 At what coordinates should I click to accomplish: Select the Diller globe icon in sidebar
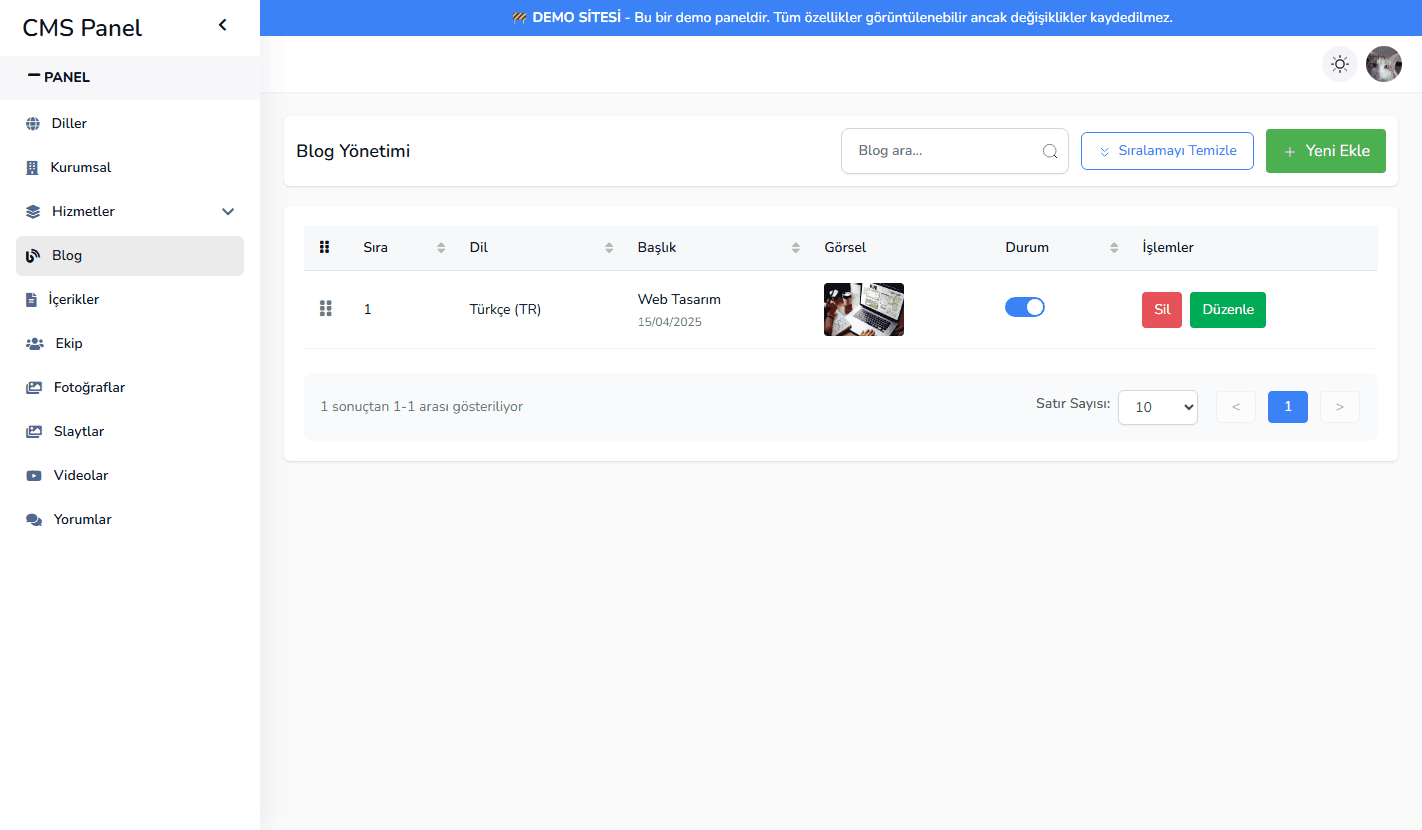pos(33,122)
